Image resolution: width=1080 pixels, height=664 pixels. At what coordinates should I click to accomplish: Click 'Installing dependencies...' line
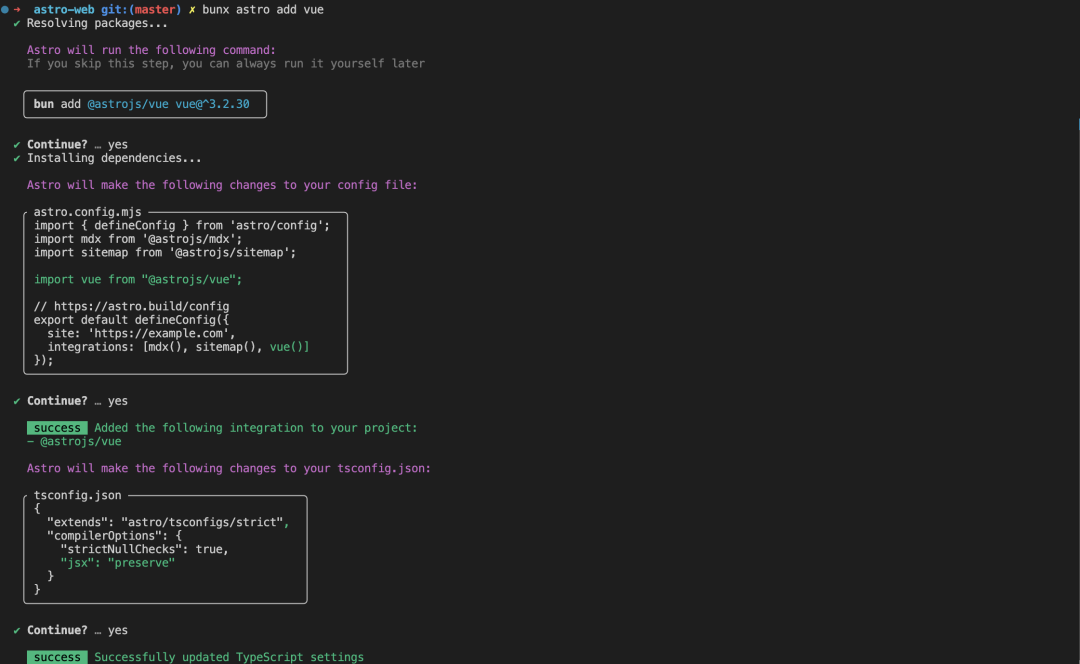114,158
